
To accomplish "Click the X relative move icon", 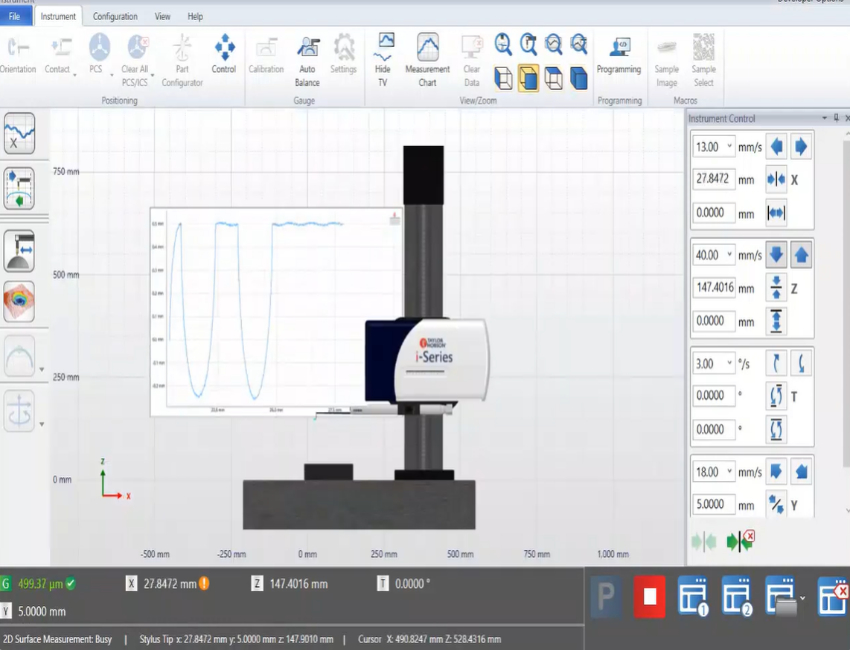I will click(x=776, y=213).
